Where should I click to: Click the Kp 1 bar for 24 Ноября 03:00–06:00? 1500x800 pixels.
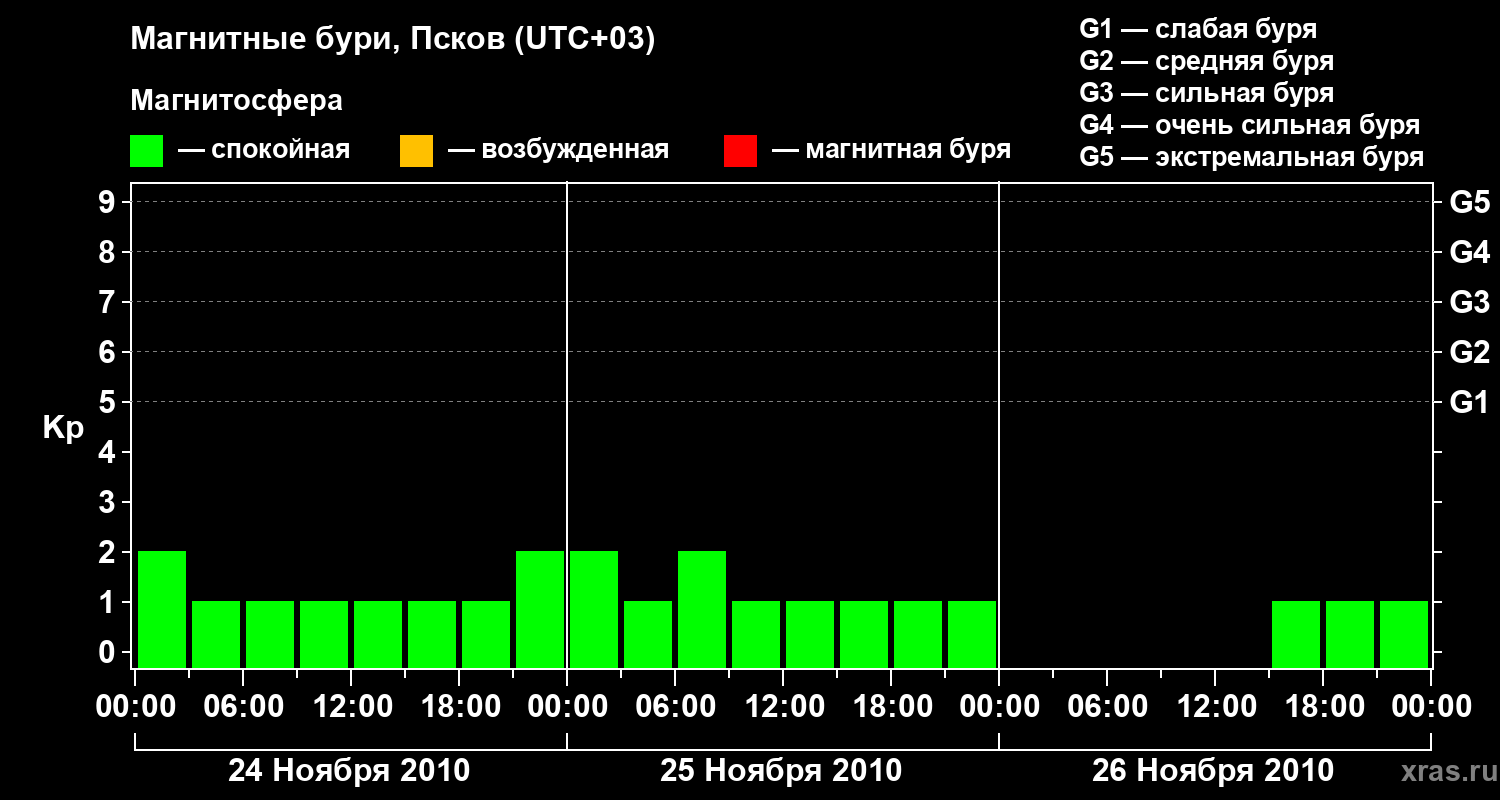pyautogui.click(x=216, y=634)
